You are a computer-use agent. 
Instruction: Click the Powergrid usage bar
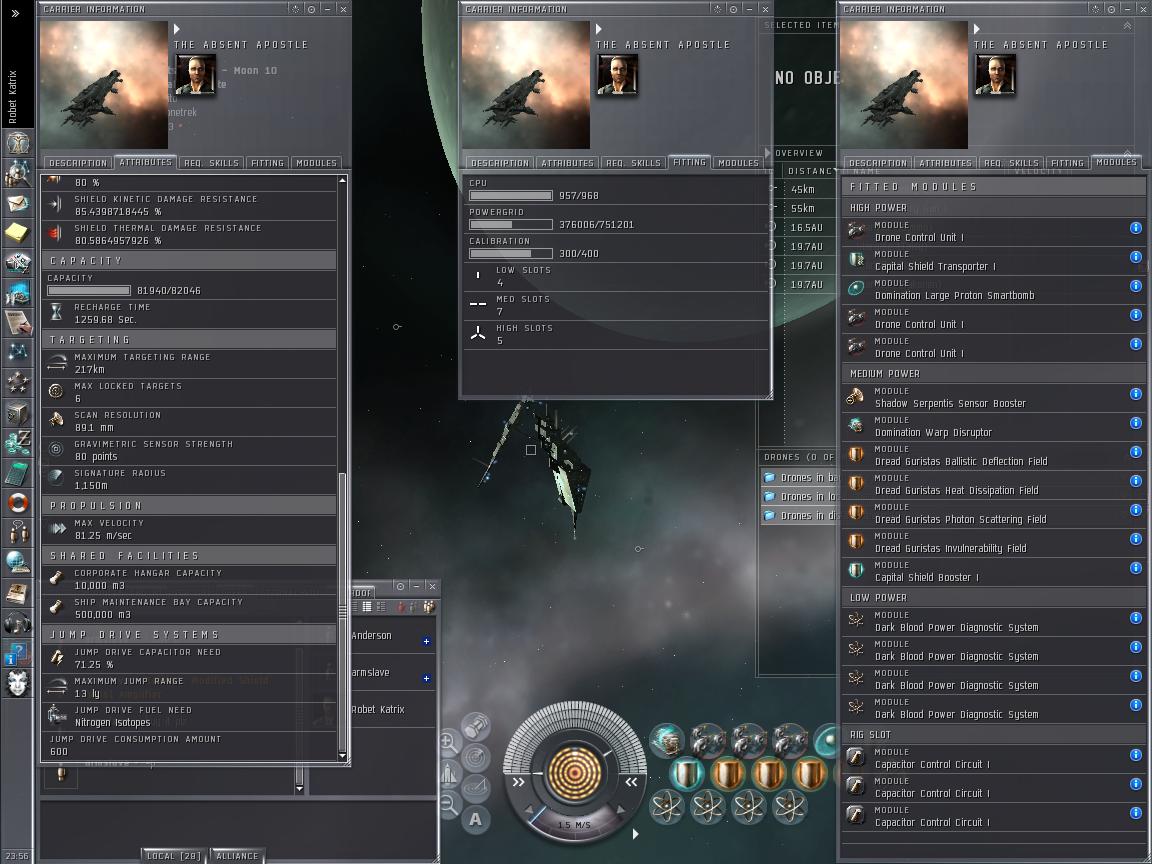coord(511,225)
